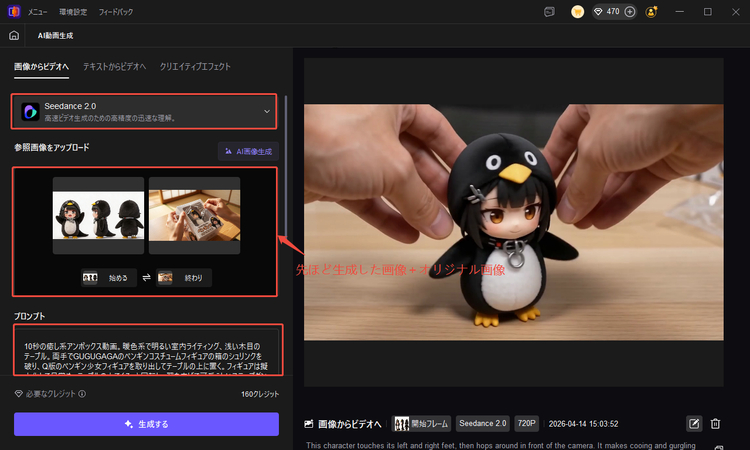The height and width of the screenshot is (450, 750).
Task: Click the AI画像生成 button
Action: tap(248, 152)
